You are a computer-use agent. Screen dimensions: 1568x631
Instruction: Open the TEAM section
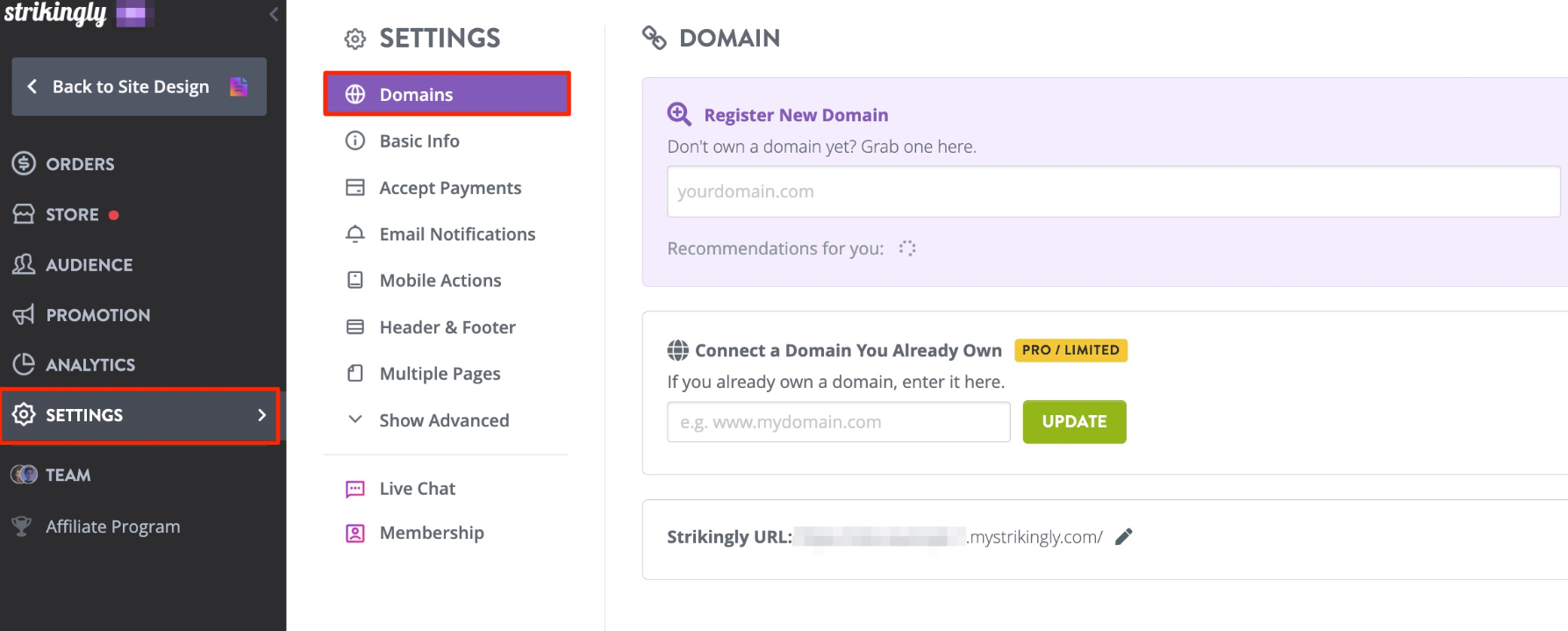pyautogui.click(x=68, y=475)
